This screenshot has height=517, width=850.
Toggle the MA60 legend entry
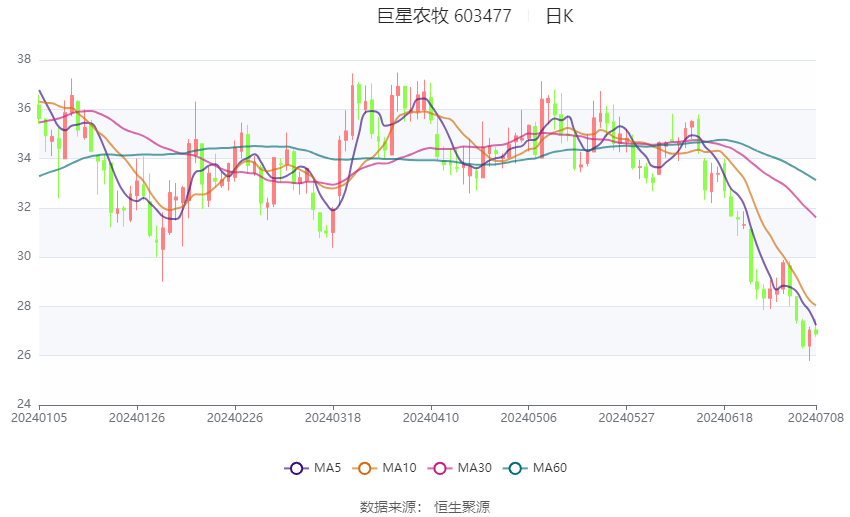[535, 468]
